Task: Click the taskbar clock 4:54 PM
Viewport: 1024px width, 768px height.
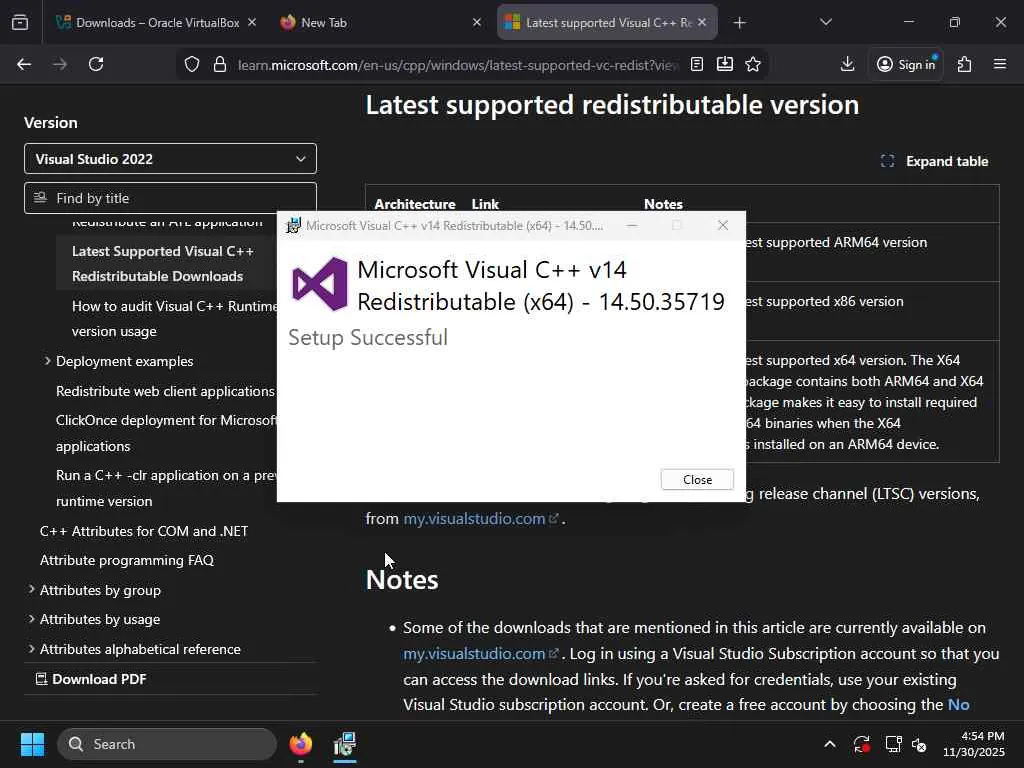Action: [x=974, y=744]
